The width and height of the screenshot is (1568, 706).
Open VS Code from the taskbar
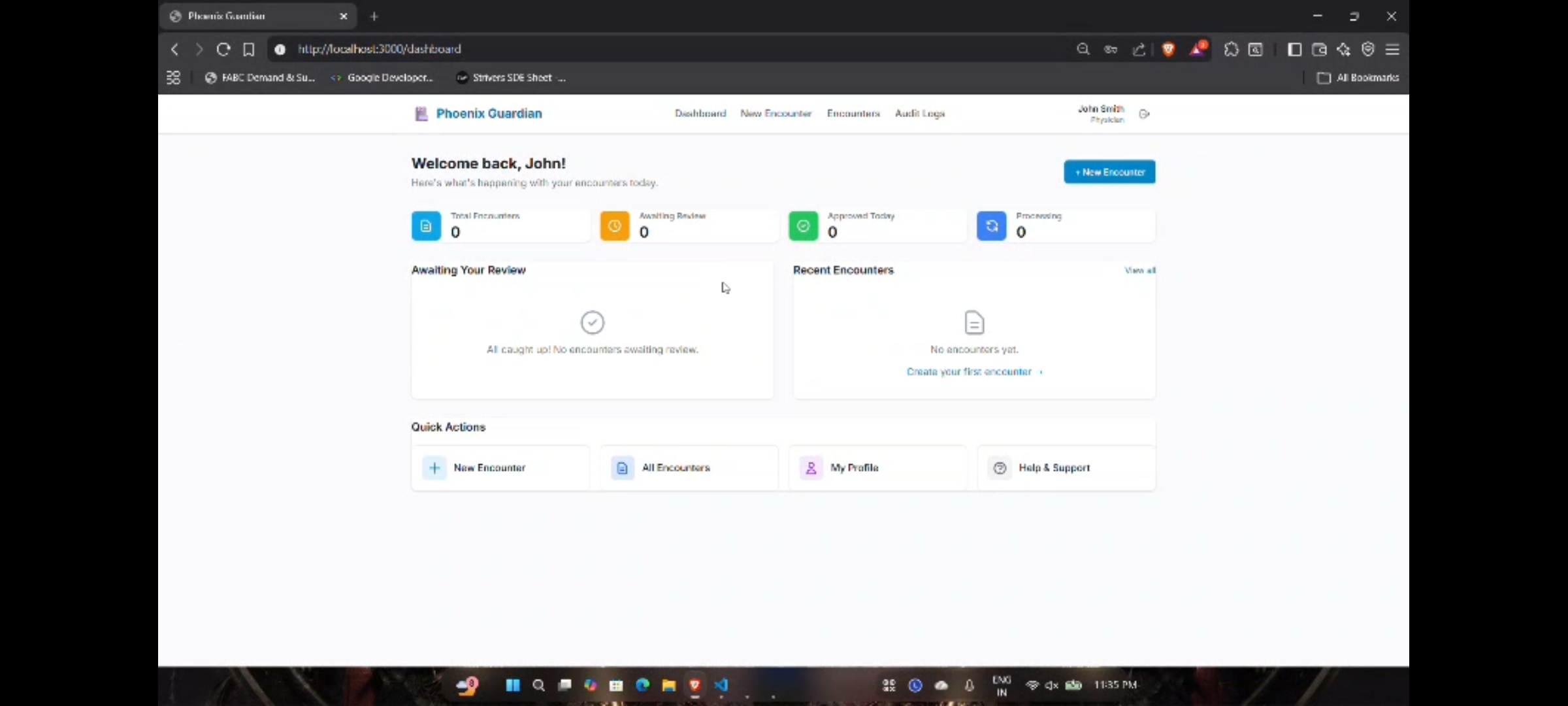click(721, 685)
